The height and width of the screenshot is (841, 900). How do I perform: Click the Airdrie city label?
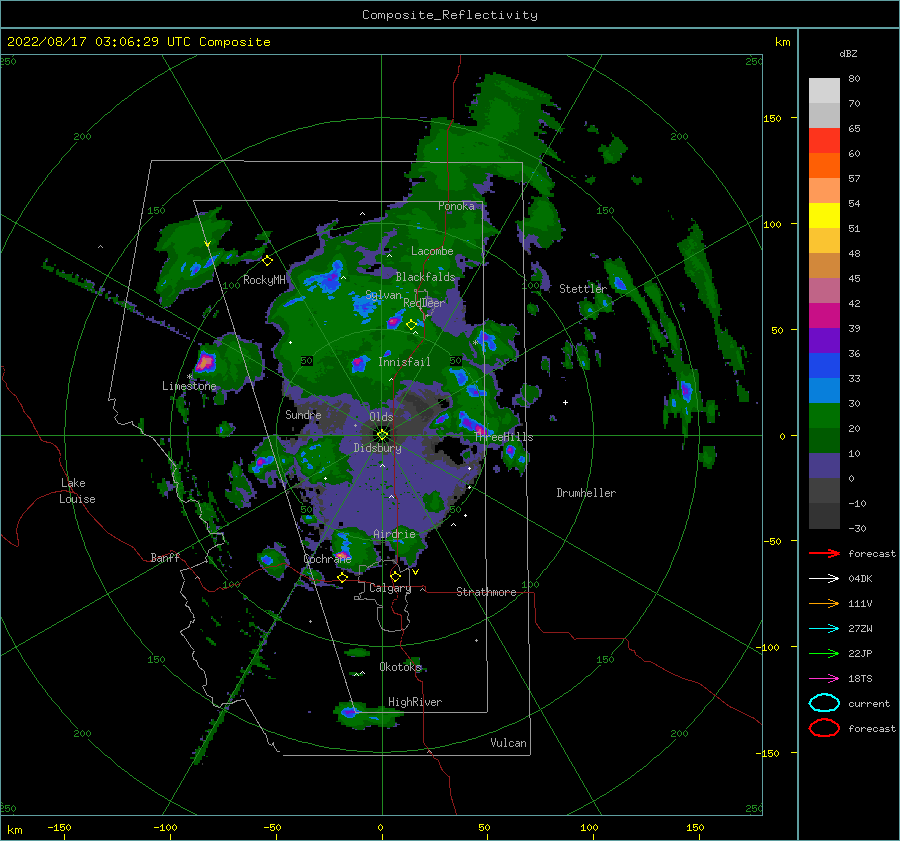394,534
